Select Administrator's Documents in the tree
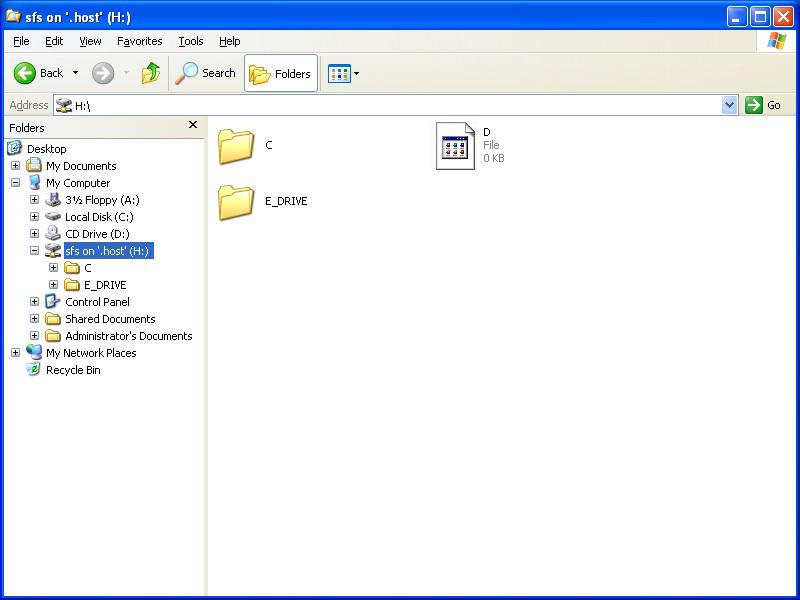The image size is (800, 600). 129,336
